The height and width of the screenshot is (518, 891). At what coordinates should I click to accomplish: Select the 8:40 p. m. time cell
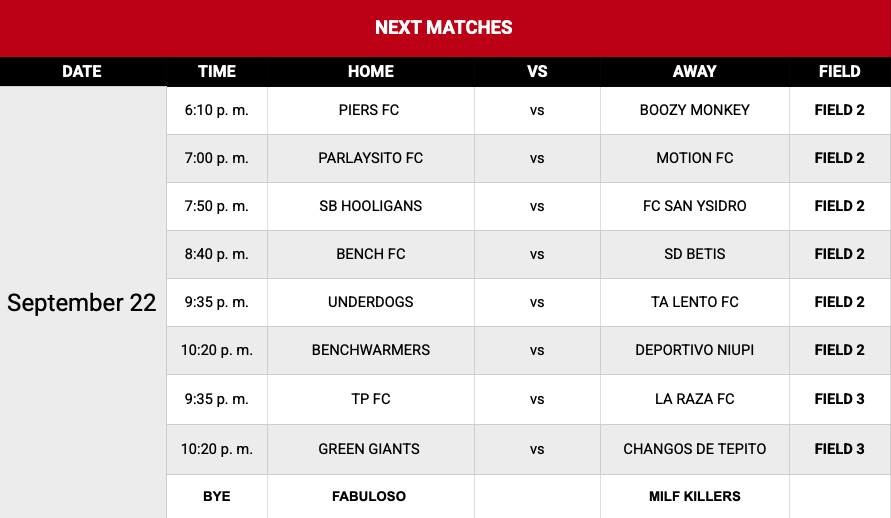(216, 254)
